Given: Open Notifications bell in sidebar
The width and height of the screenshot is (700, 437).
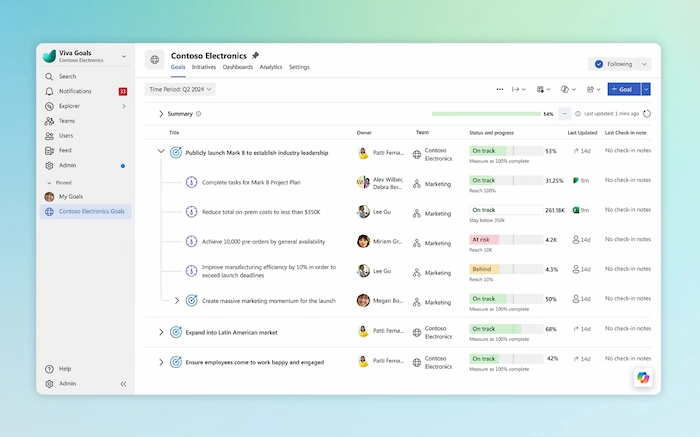Looking at the screenshot, I should coord(50,91).
